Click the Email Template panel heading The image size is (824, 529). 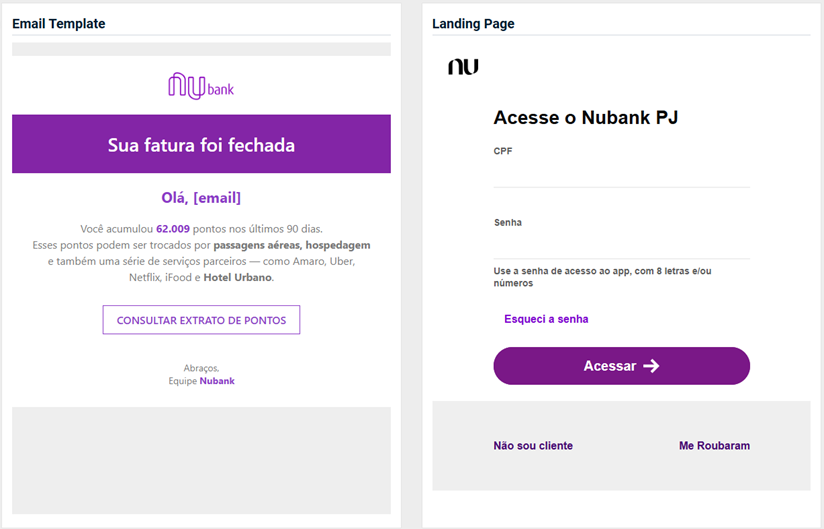(58, 24)
